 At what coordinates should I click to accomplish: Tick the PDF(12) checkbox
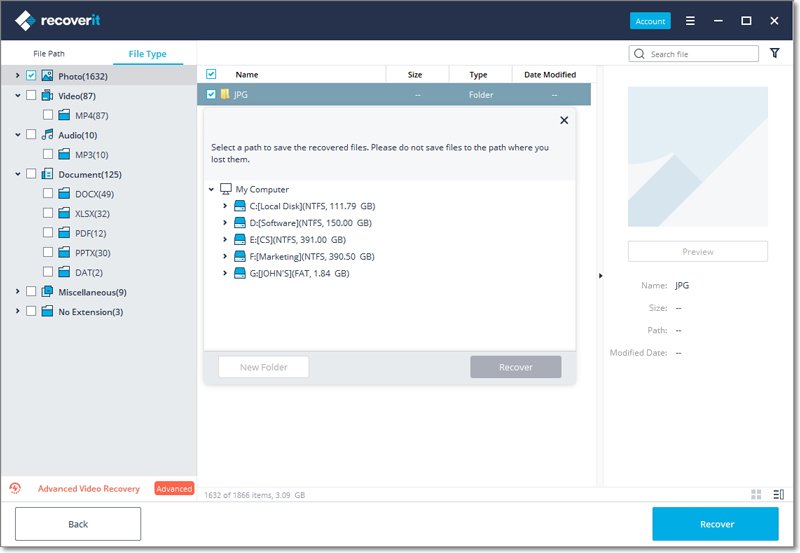coord(49,233)
